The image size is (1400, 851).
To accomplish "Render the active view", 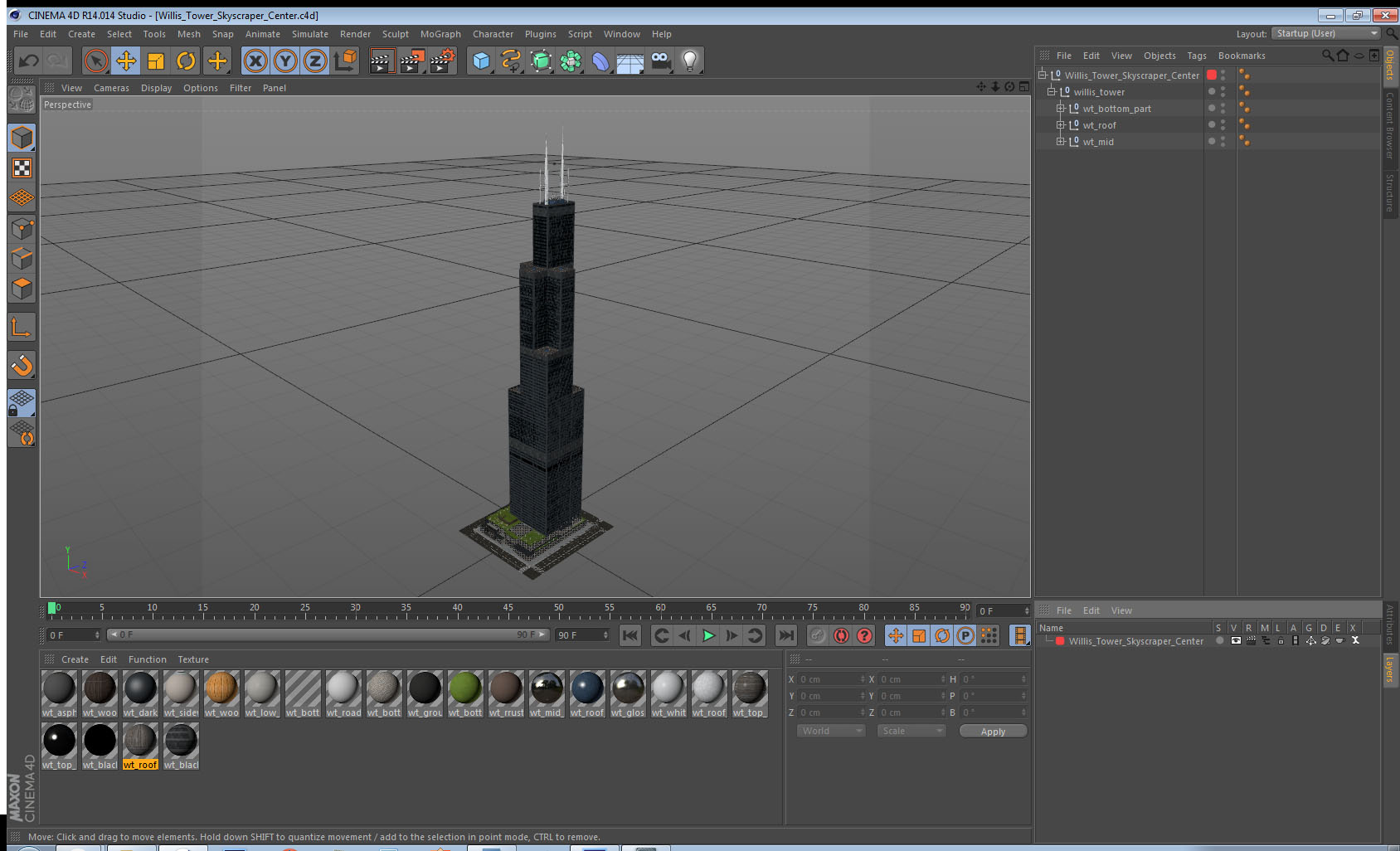I will coord(382,61).
